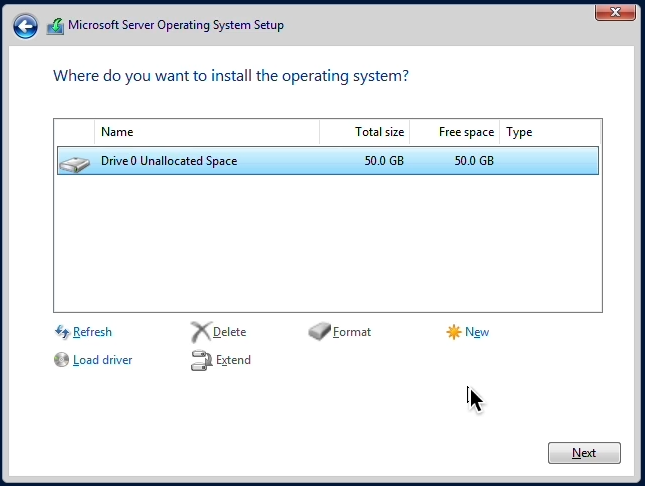
Task: Sort by the Free space column header
Action: (455, 132)
